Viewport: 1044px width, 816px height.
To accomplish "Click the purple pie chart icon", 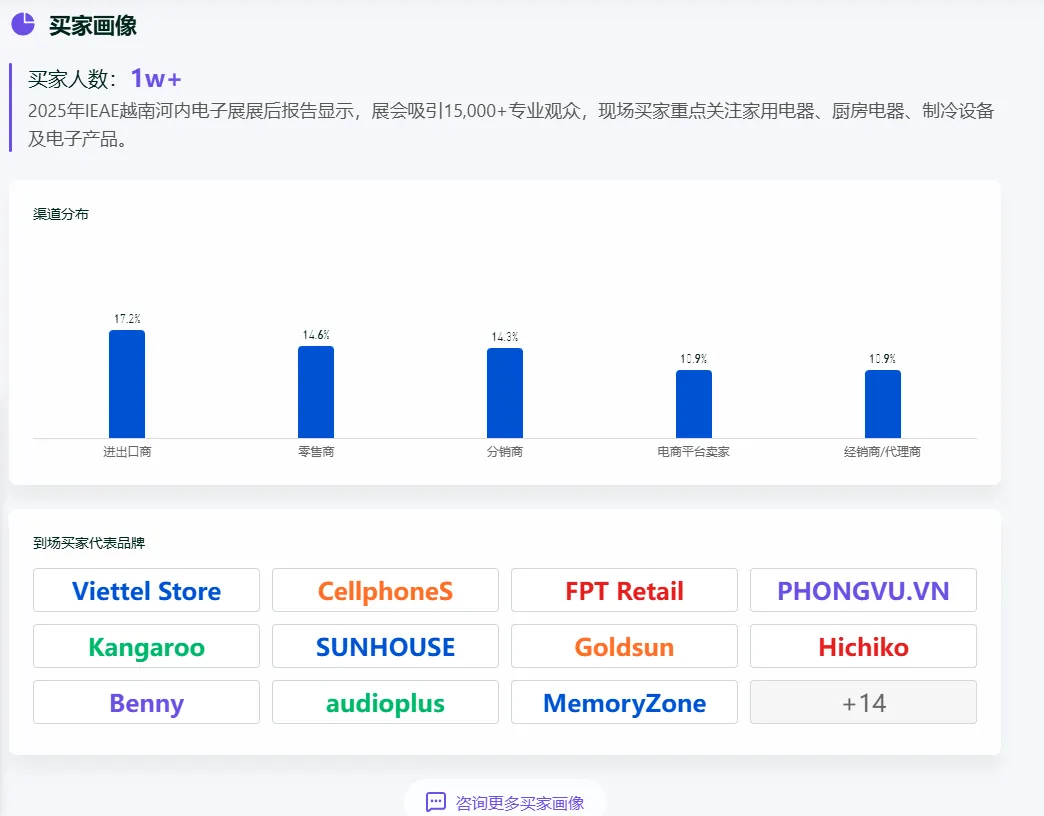I will click(23, 24).
